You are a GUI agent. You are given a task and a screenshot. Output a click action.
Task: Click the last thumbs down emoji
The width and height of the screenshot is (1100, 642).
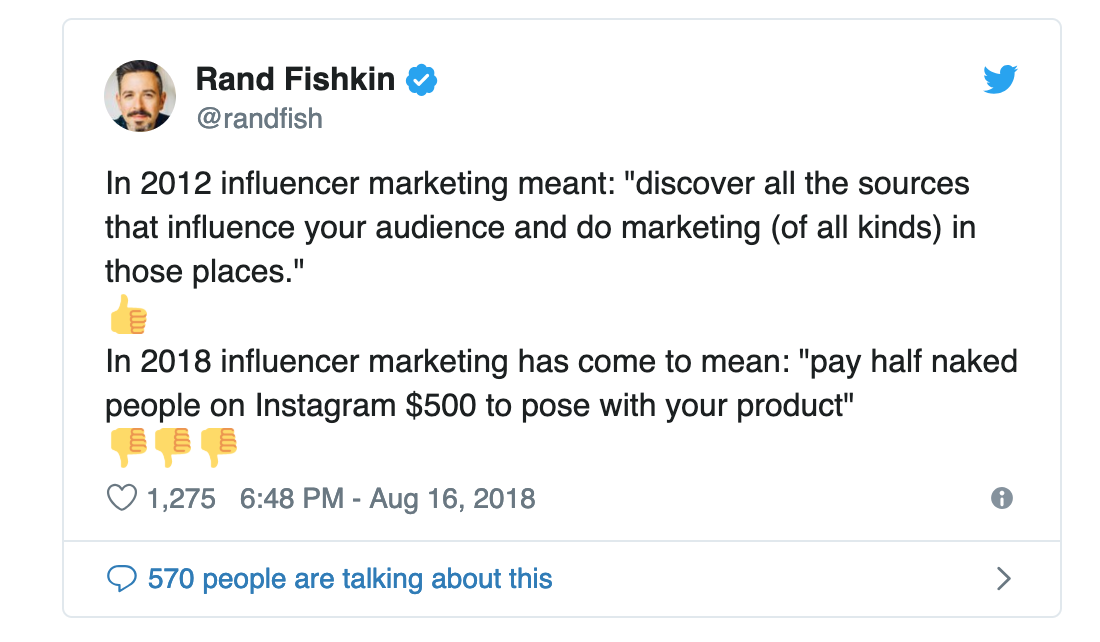[x=218, y=447]
